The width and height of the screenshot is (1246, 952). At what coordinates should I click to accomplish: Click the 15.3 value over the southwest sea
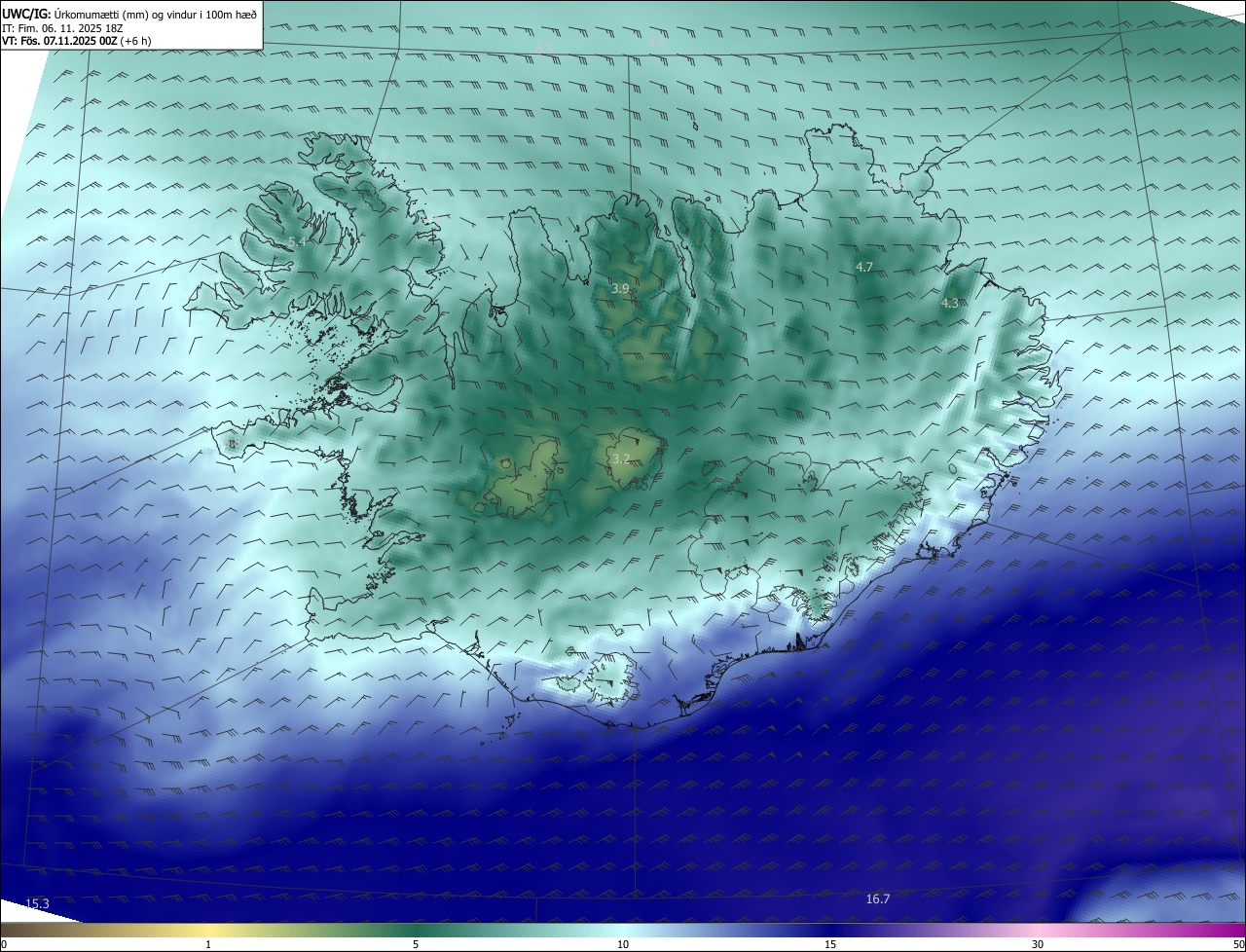click(x=37, y=904)
